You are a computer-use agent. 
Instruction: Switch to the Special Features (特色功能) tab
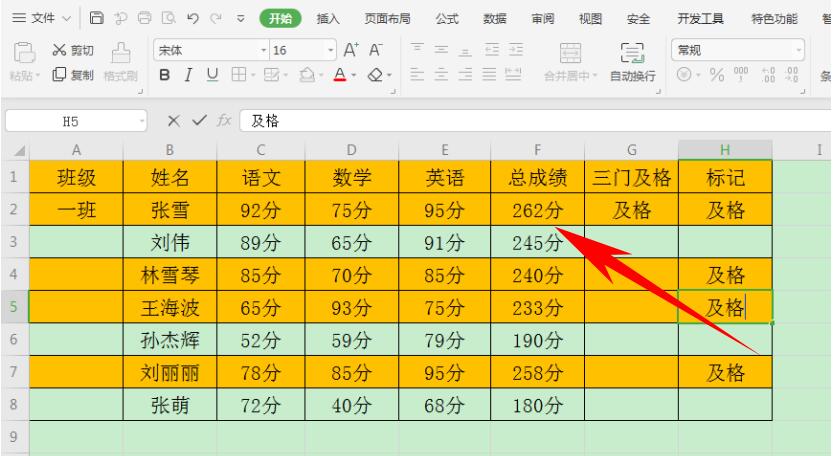(774, 19)
